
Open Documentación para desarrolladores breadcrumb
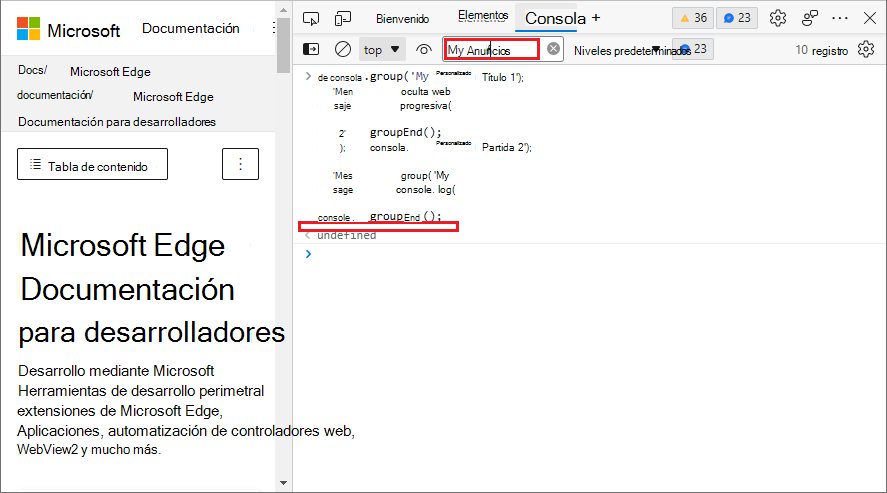point(117,122)
